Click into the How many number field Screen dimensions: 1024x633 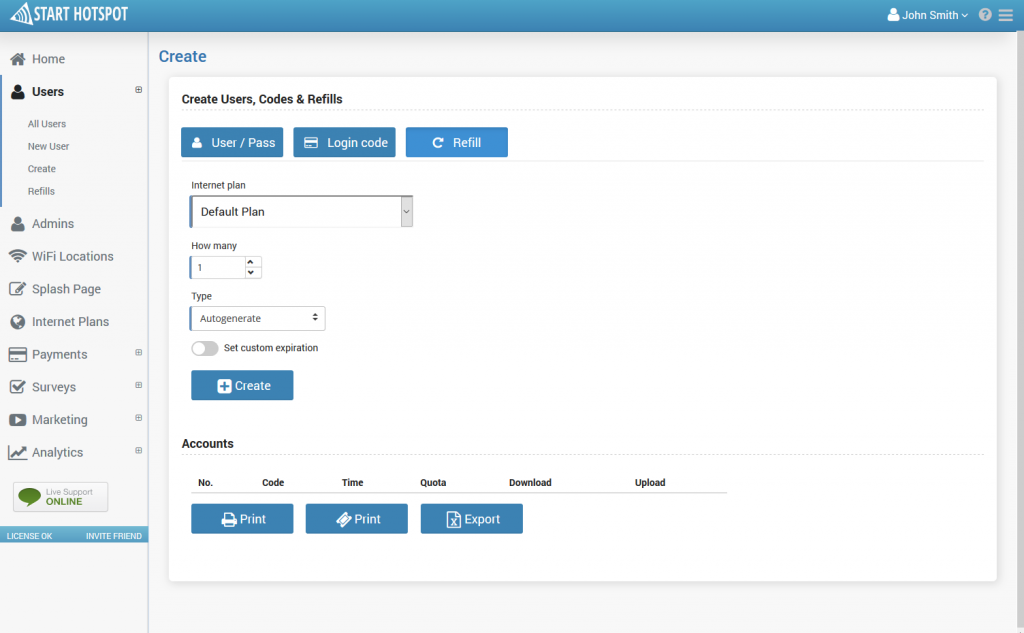[x=217, y=267]
